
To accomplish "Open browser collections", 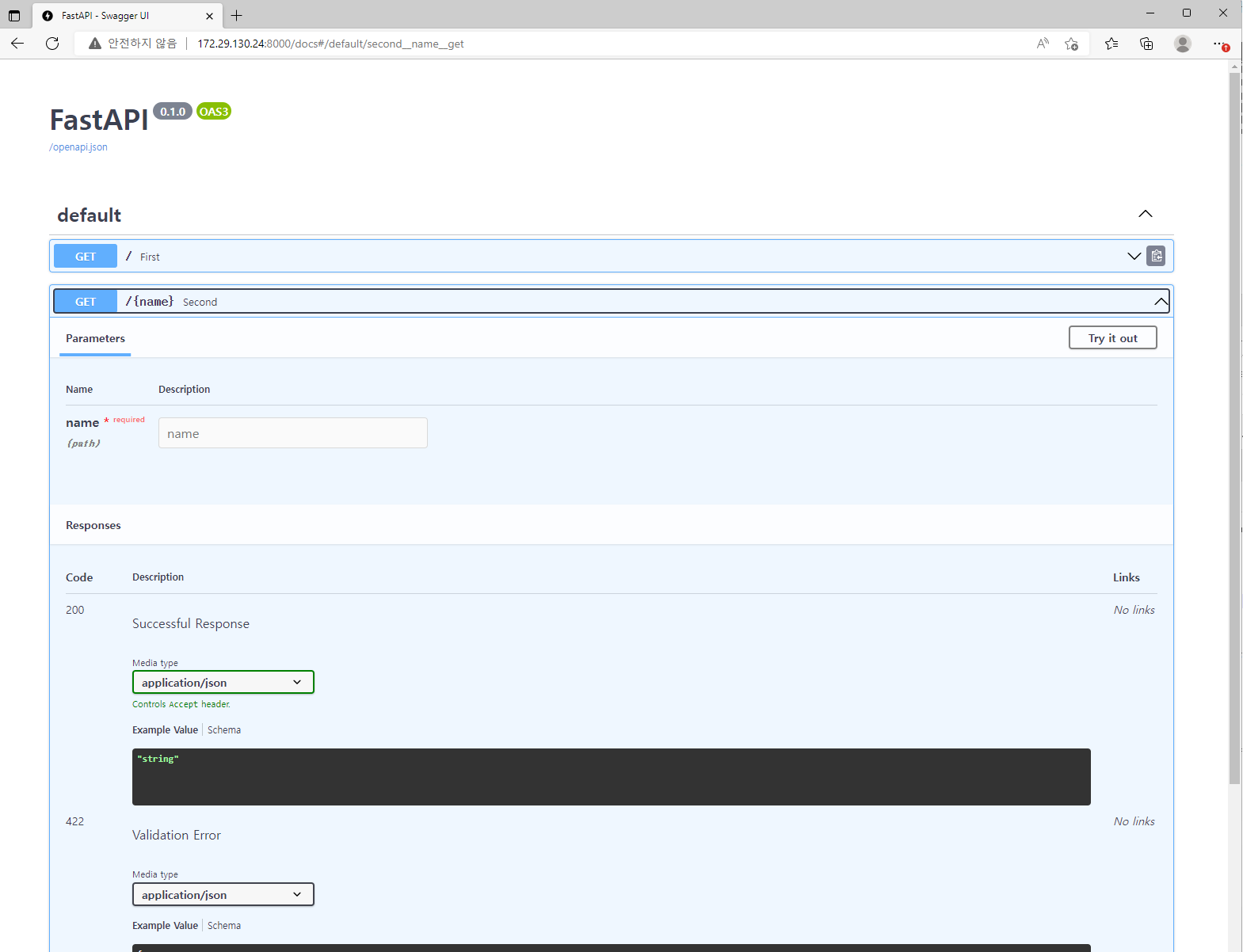I will pyautogui.click(x=1146, y=44).
